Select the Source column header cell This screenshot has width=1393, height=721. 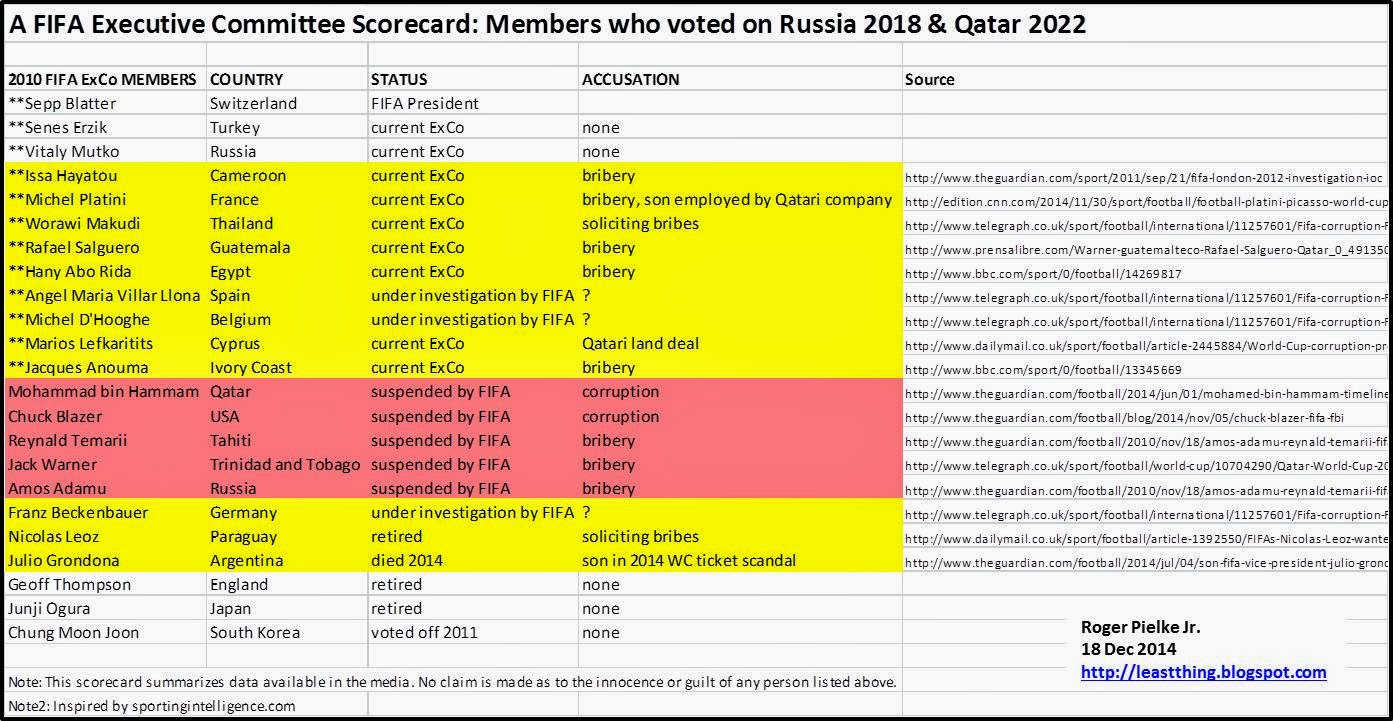click(x=1145, y=79)
